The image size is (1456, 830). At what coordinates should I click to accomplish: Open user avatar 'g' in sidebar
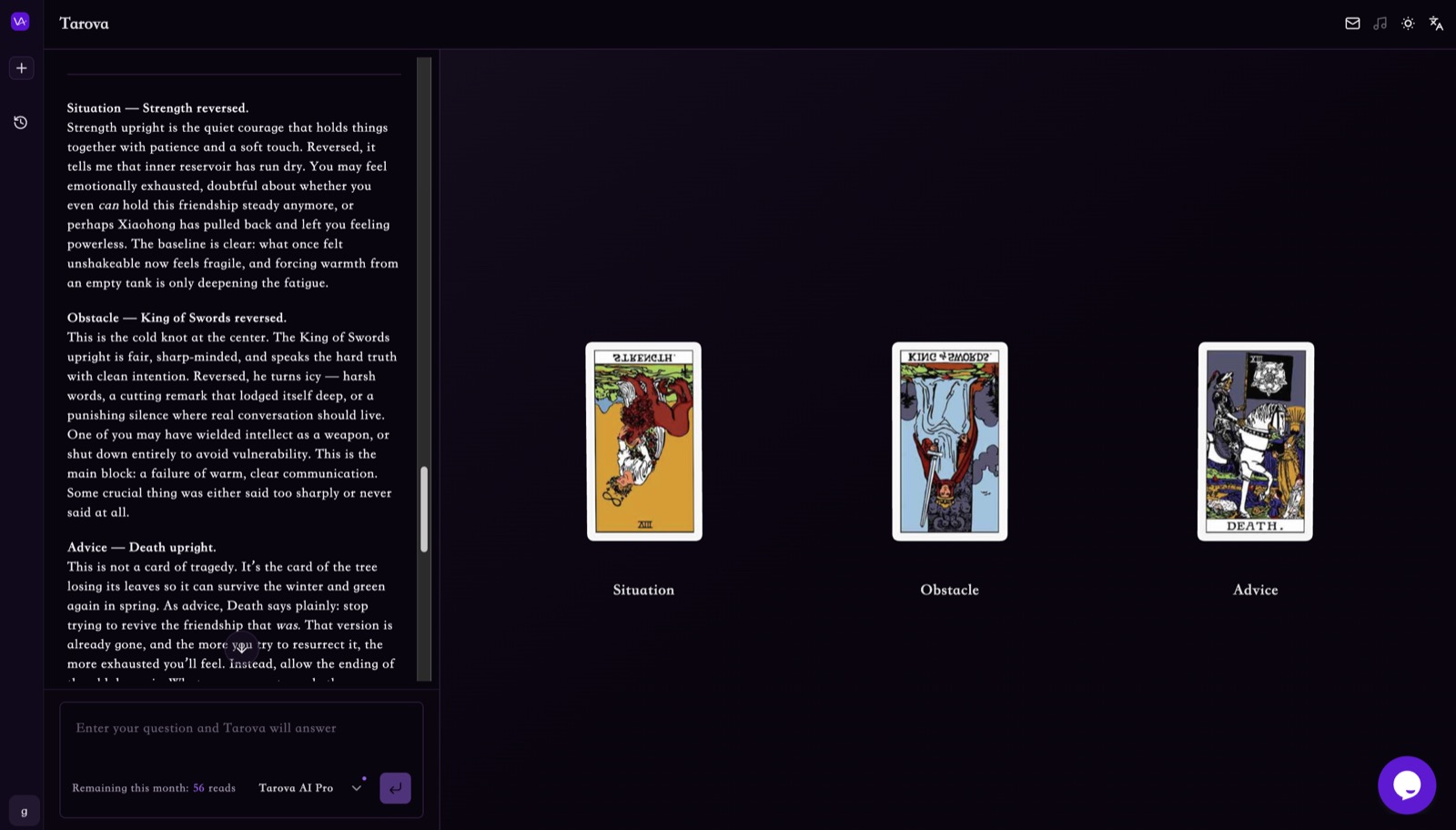pyautogui.click(x=24, y=810)
